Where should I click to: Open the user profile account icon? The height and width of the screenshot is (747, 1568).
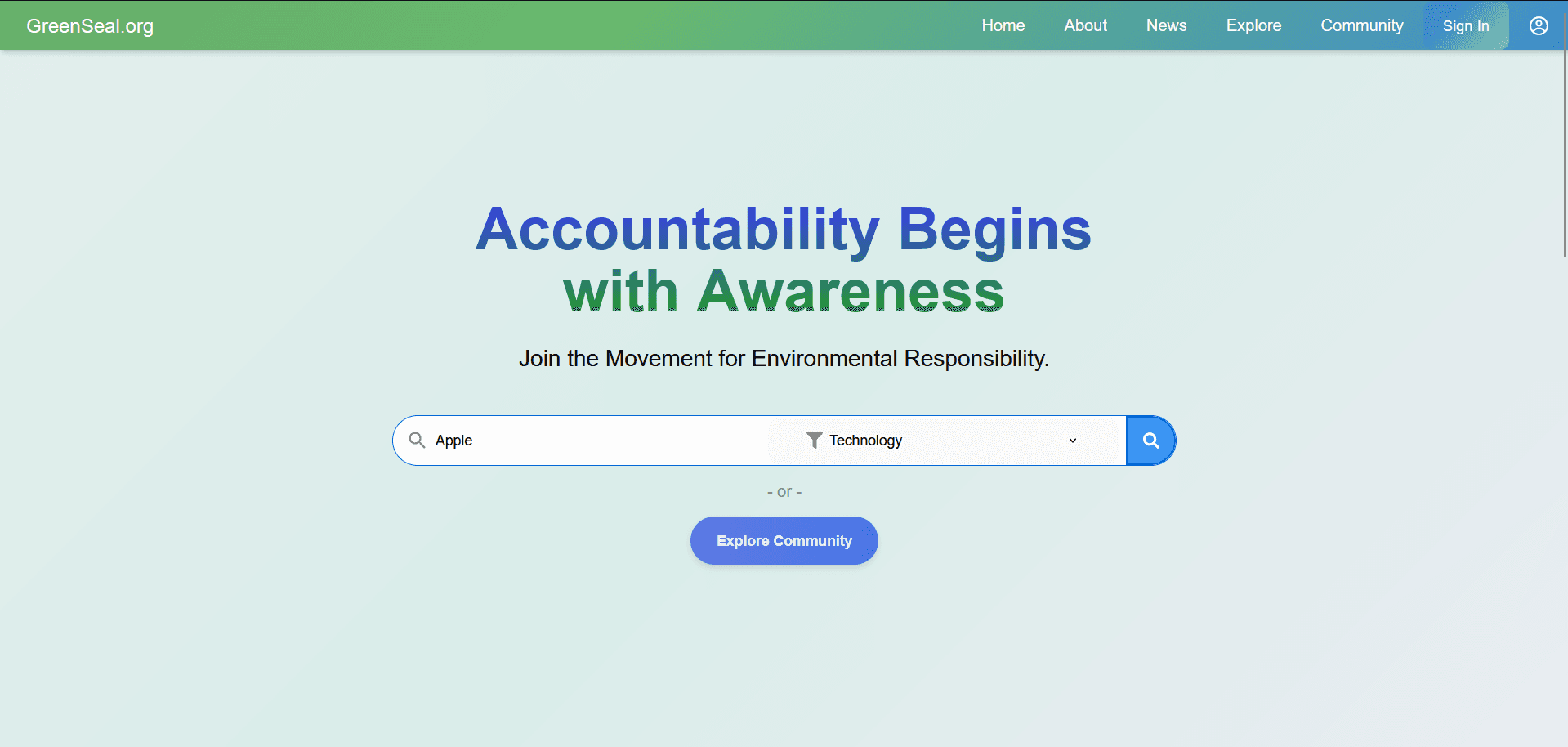[x=1539, y=25]
